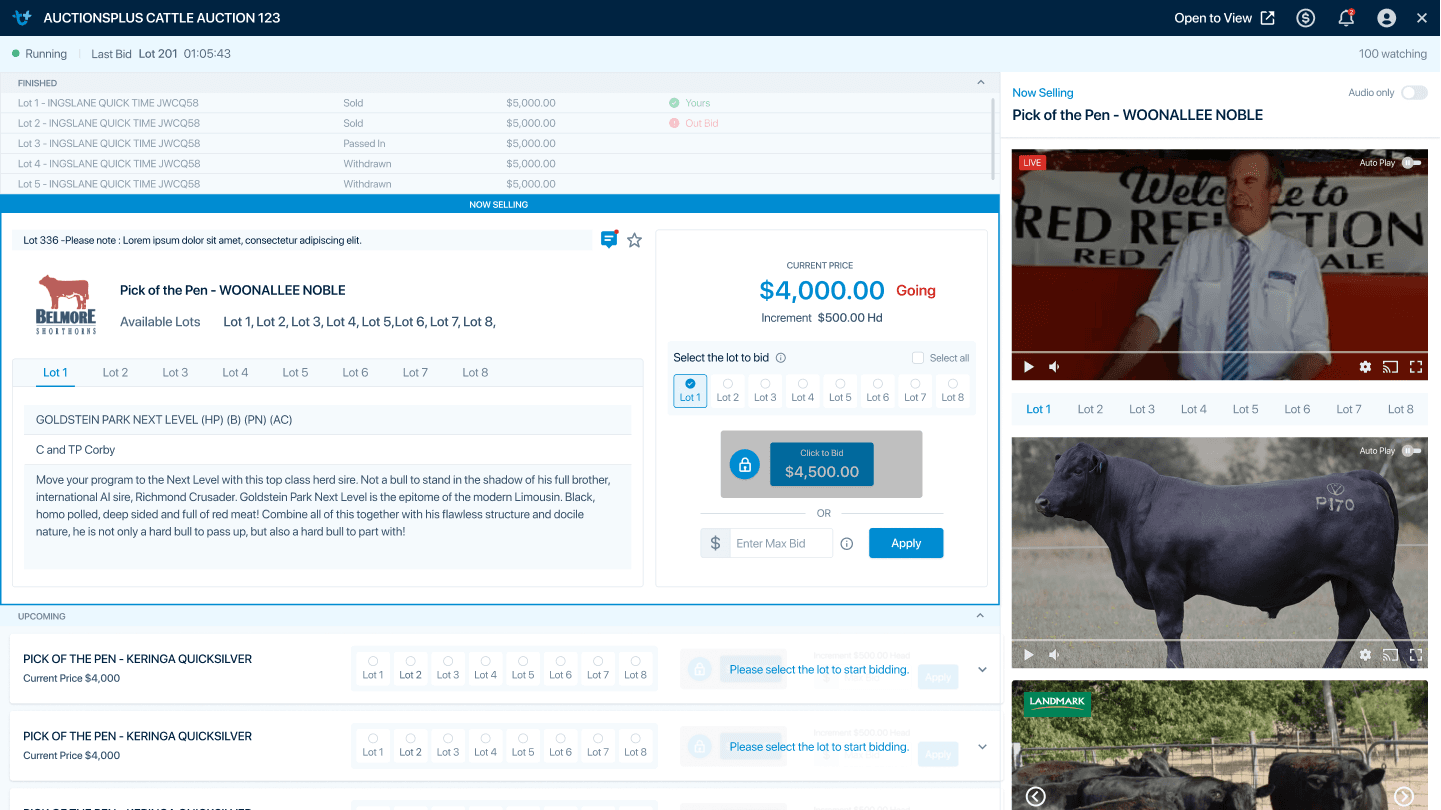Open settings gear on the black bull video
1441x810 pixels.
pos(1365,655)
